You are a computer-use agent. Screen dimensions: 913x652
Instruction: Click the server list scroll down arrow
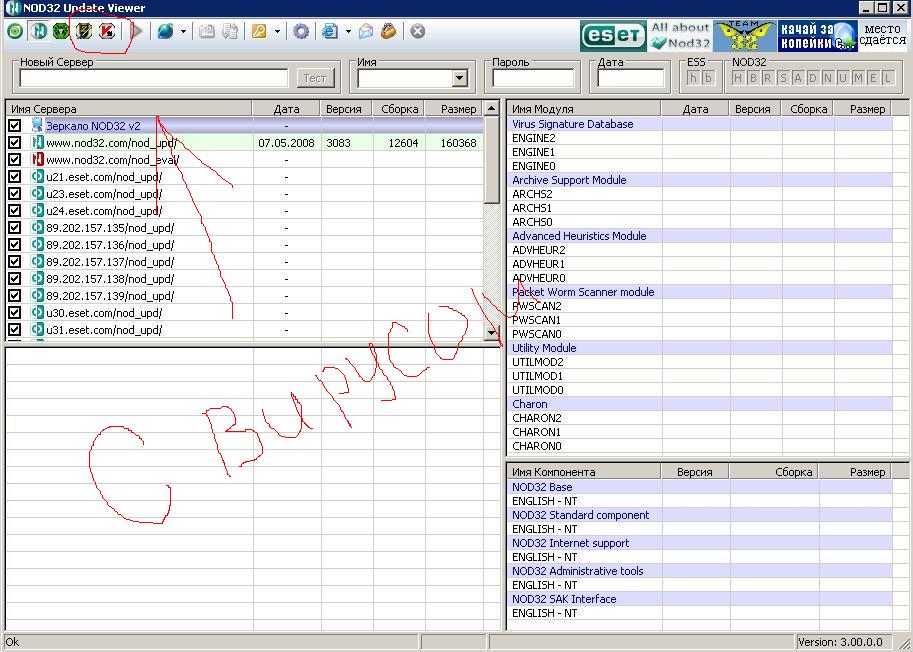492,332
